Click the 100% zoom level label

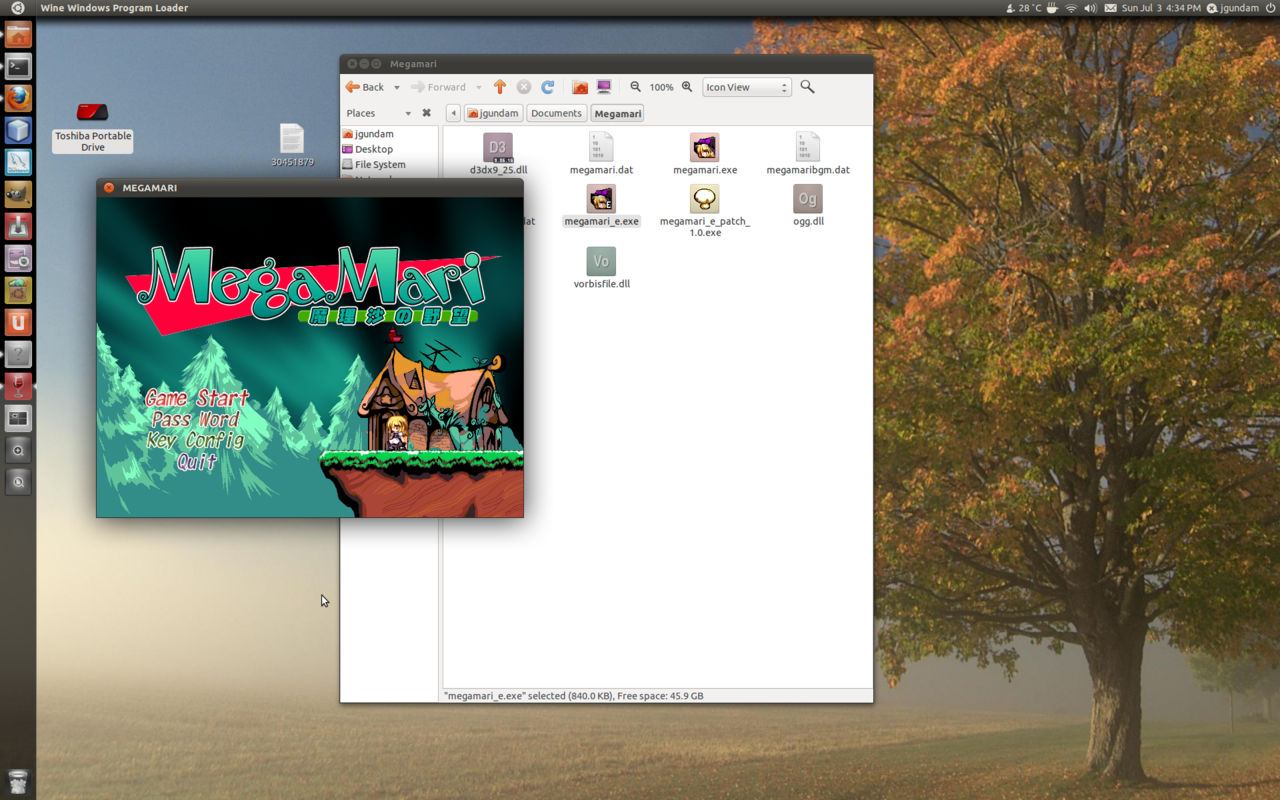[x=661, y=88]
